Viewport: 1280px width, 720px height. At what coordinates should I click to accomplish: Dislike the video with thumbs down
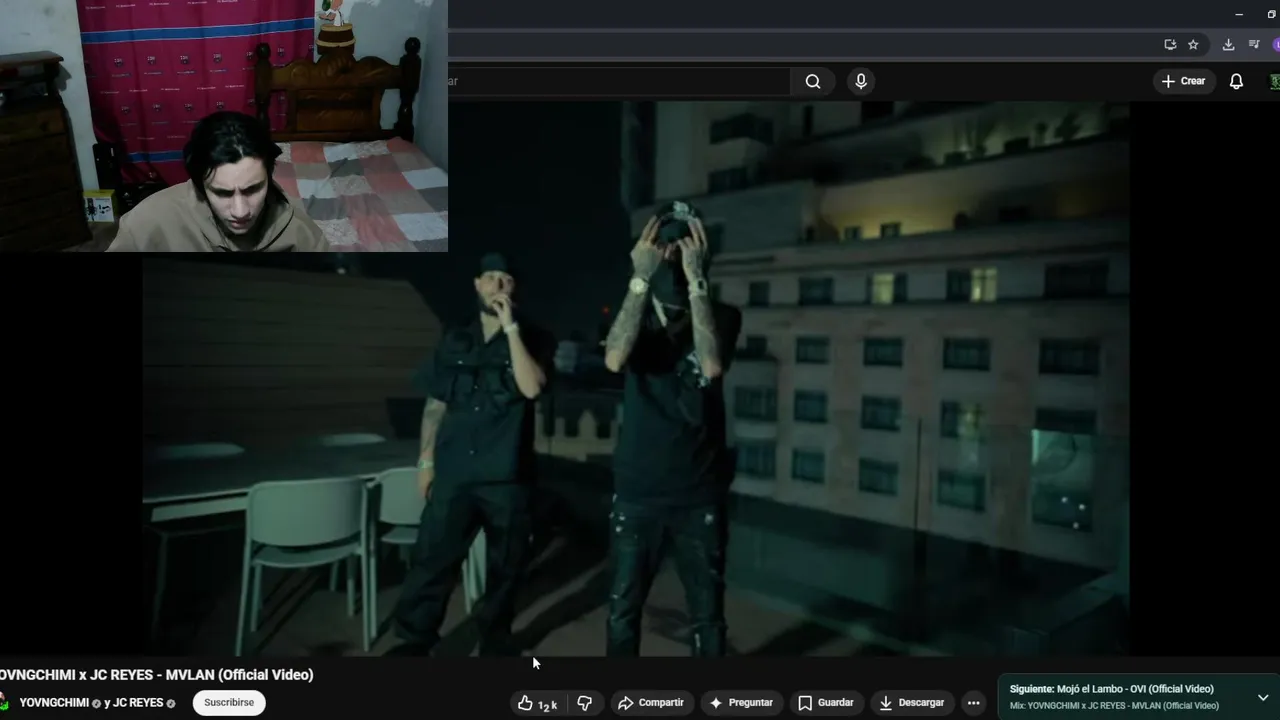pyautogui.click(x=585, y=703)
